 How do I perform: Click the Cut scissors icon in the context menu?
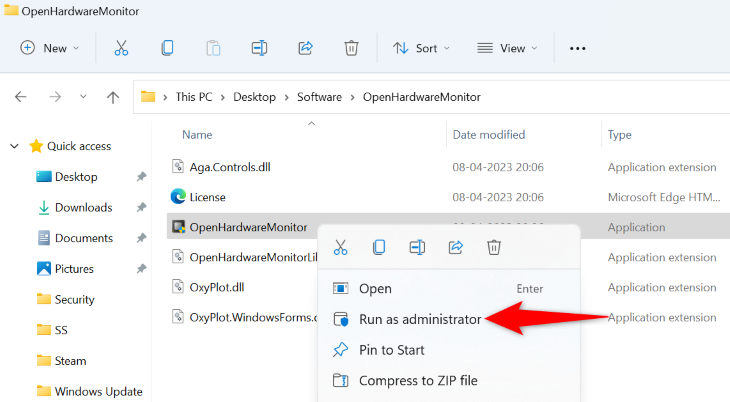tap(340, 247)
